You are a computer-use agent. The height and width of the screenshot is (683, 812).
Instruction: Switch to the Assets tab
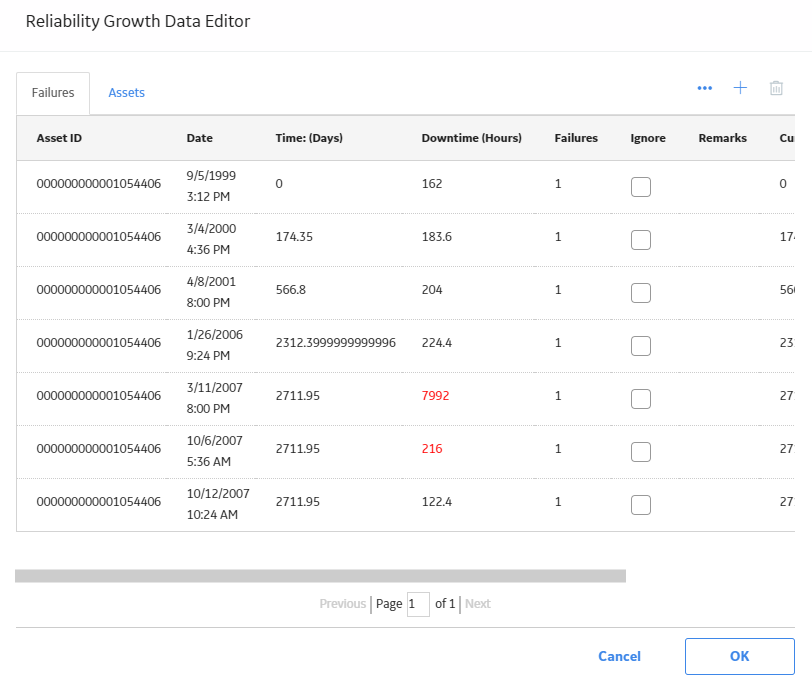[126, 93]
